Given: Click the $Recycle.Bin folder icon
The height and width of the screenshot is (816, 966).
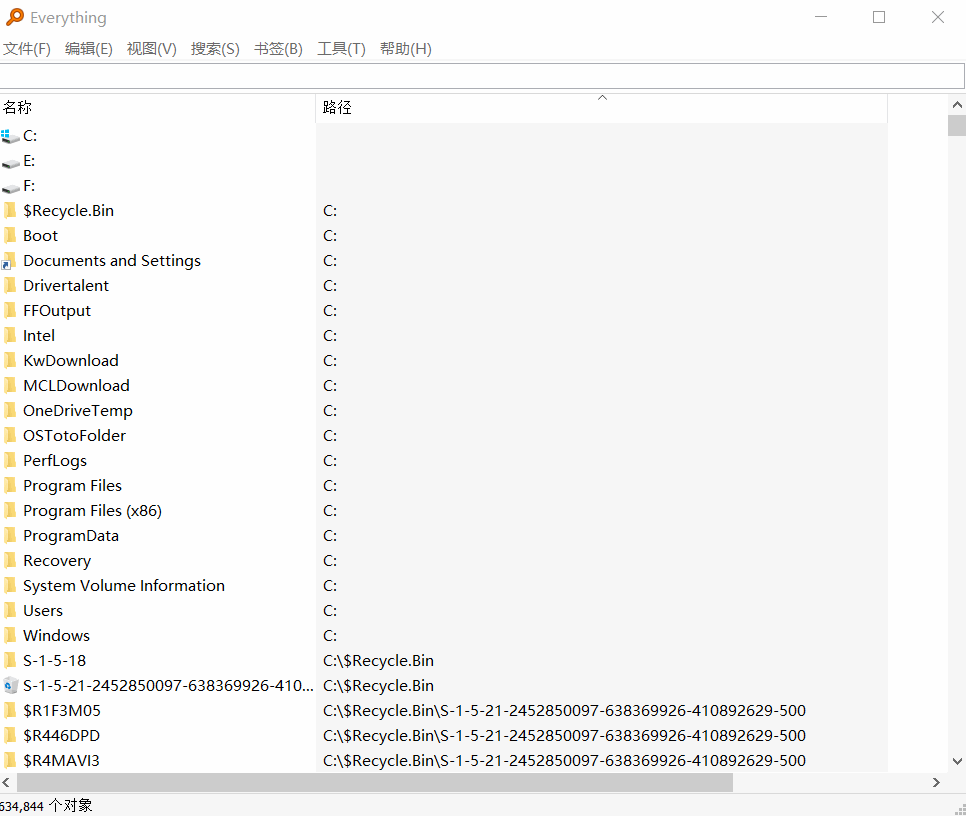Looking at the screenshot, I should pyautogui.click(x=10, y=211).
